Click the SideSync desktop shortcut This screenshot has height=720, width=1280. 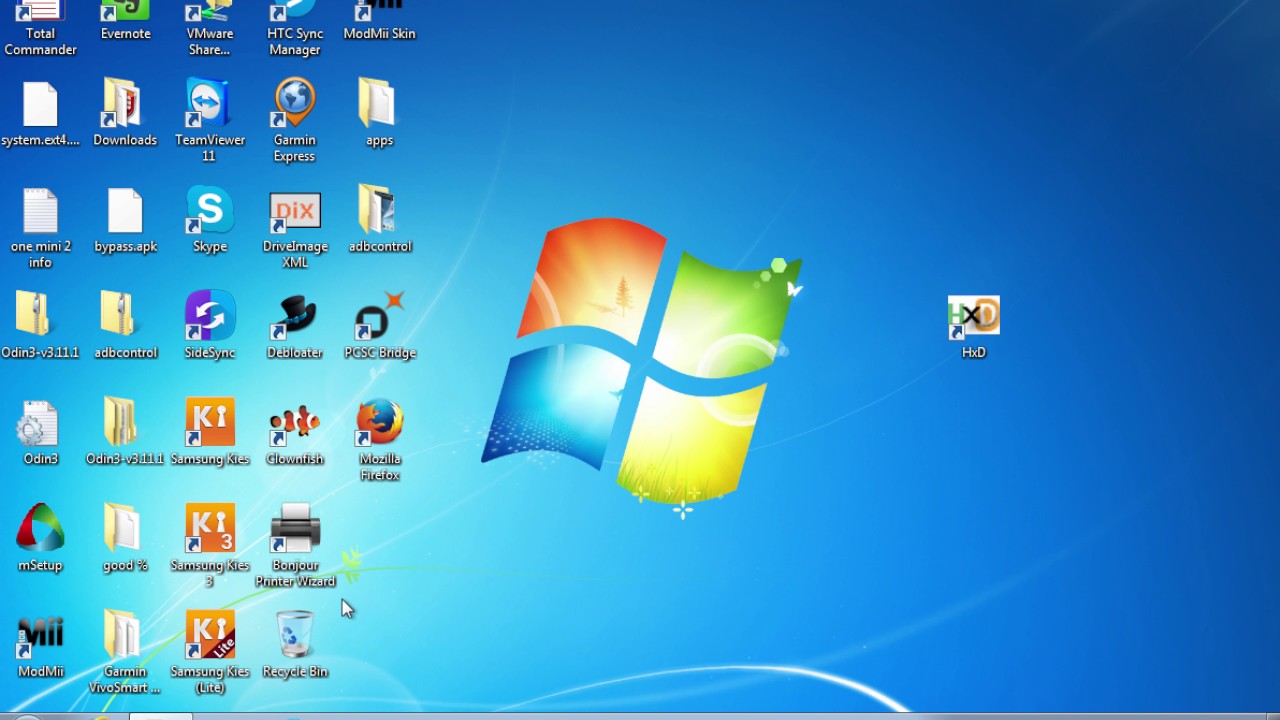(x=210, y=326)
